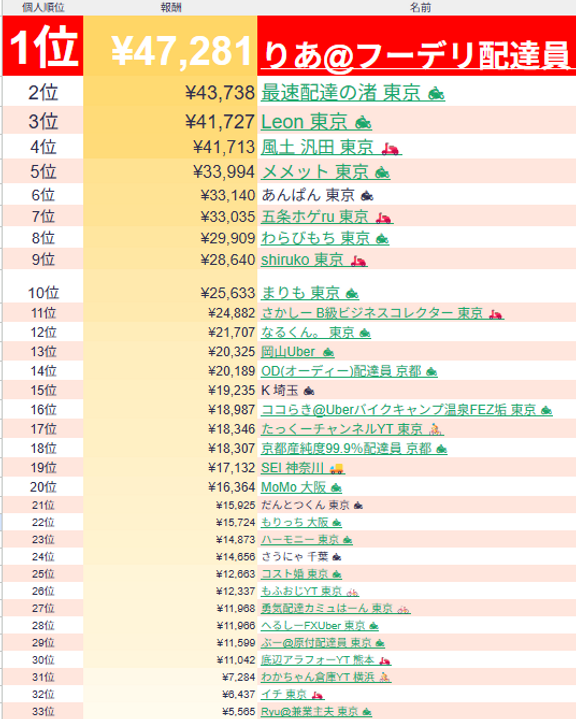Open 最速配達の渚 東京 link

353,93
